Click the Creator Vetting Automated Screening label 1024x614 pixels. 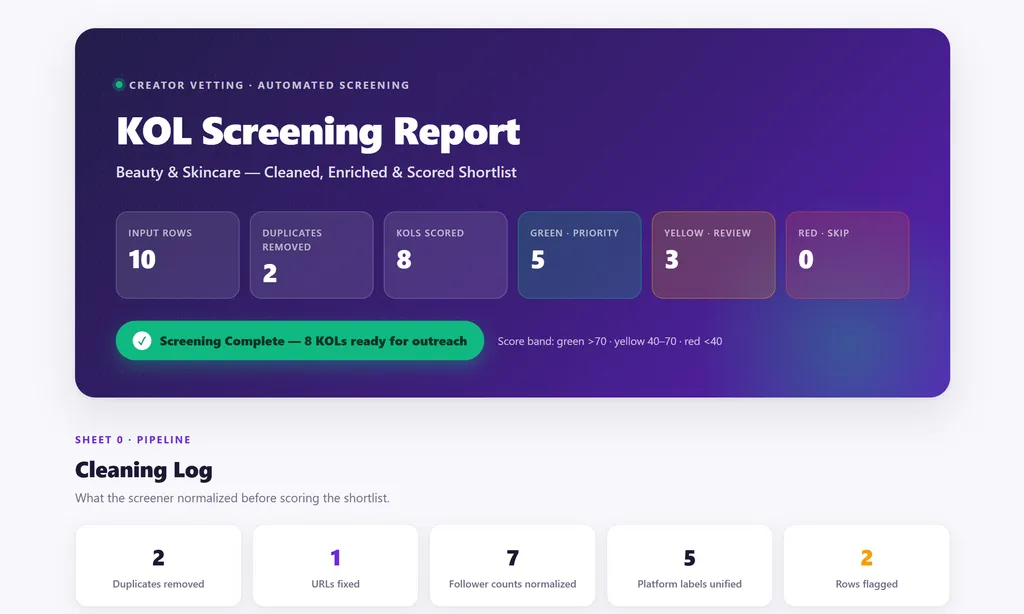[269, 85]
